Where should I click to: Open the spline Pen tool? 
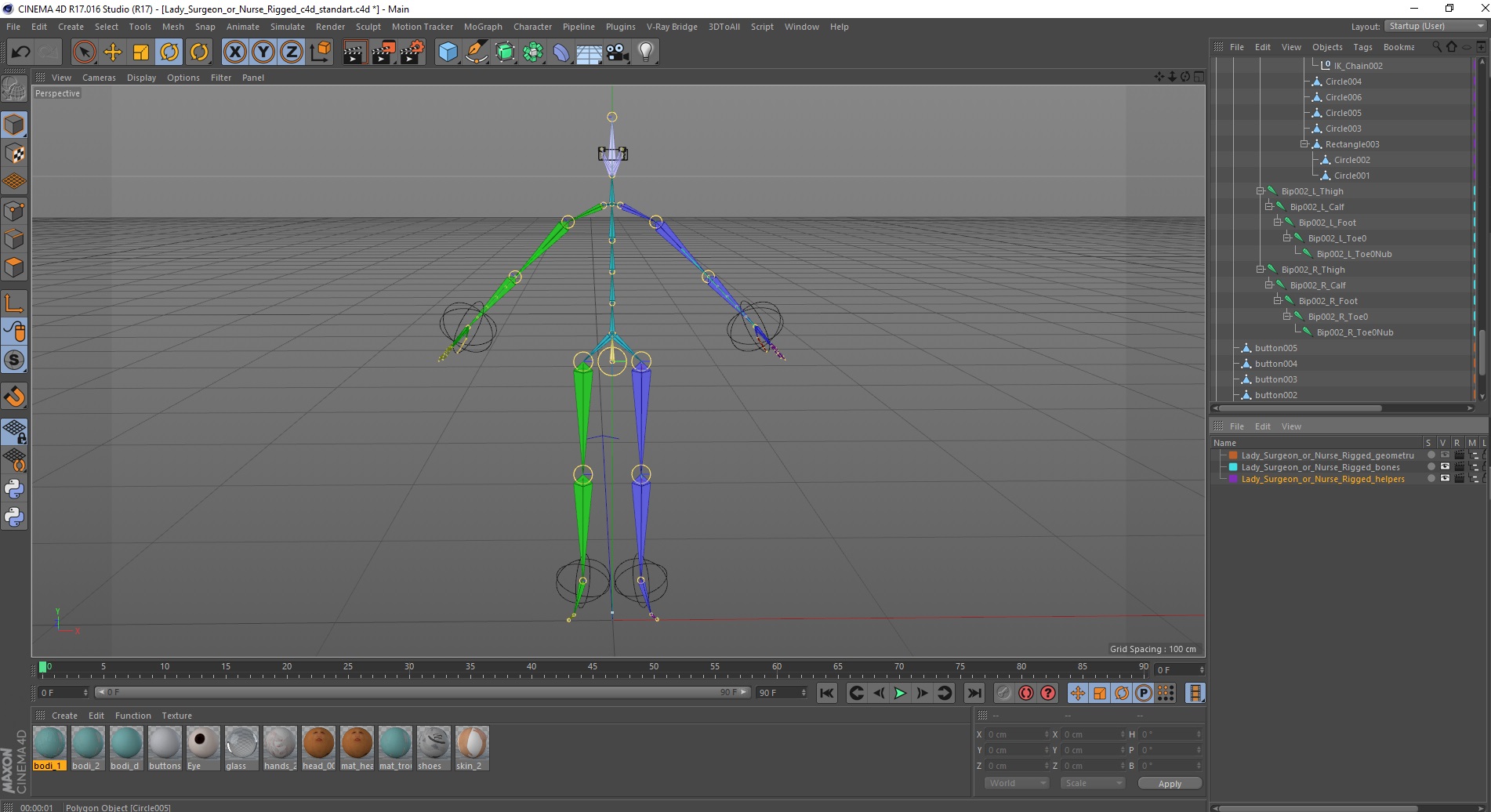[x=476, y=53]
